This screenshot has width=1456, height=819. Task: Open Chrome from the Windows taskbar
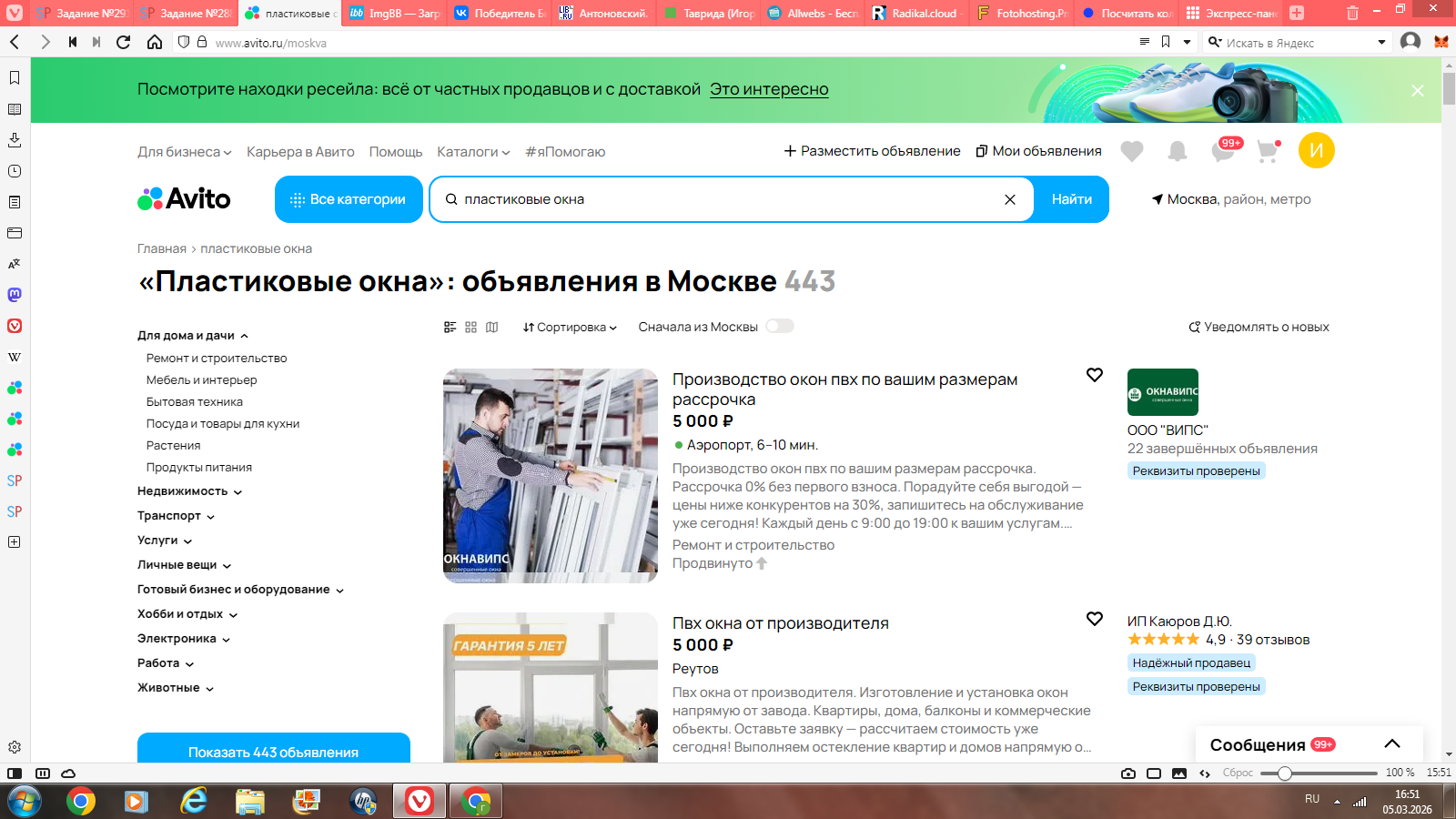tap(81, 801)
